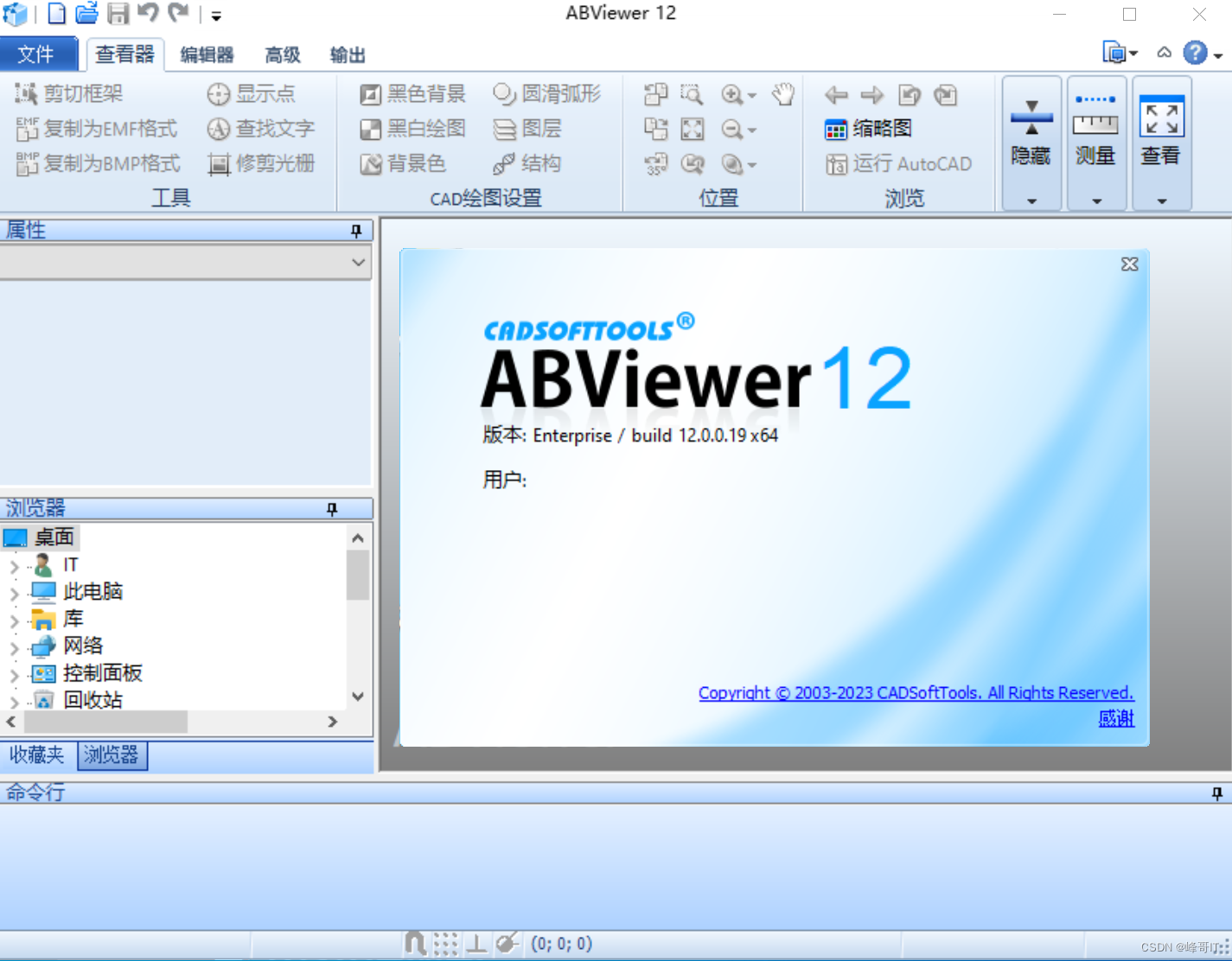1232x961 pixels.
Task: Open the properties combo box dropdown
Action: (x=358, y=262)
